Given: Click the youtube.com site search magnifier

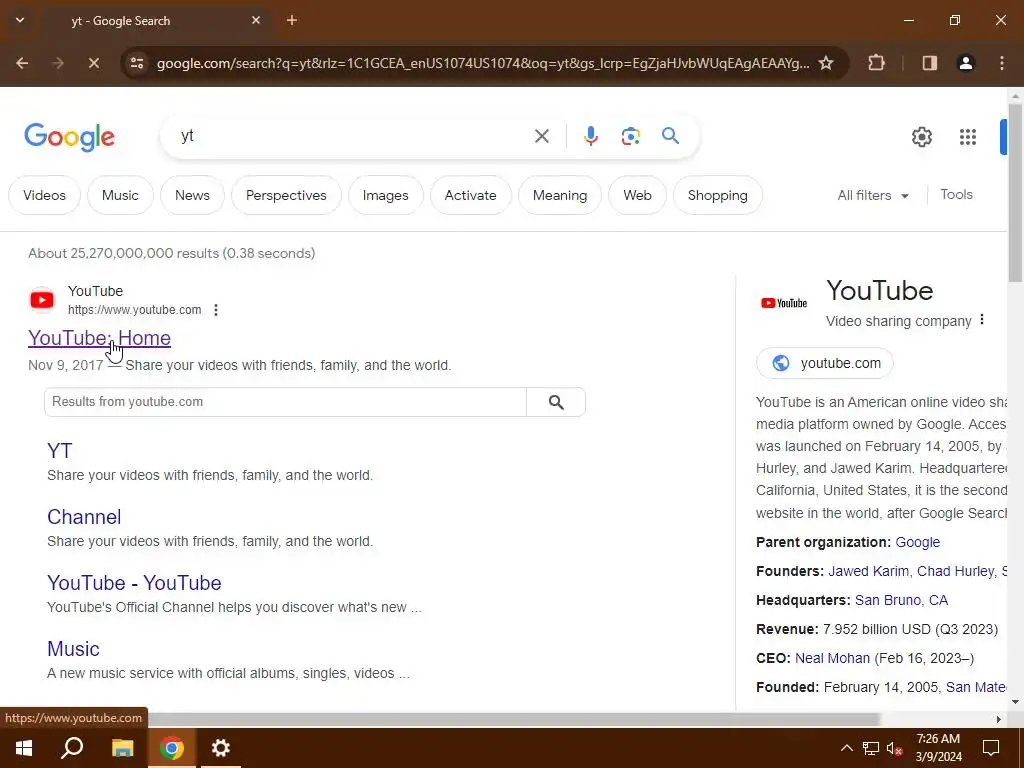Looking at the screenshot, I should point(556,402).
